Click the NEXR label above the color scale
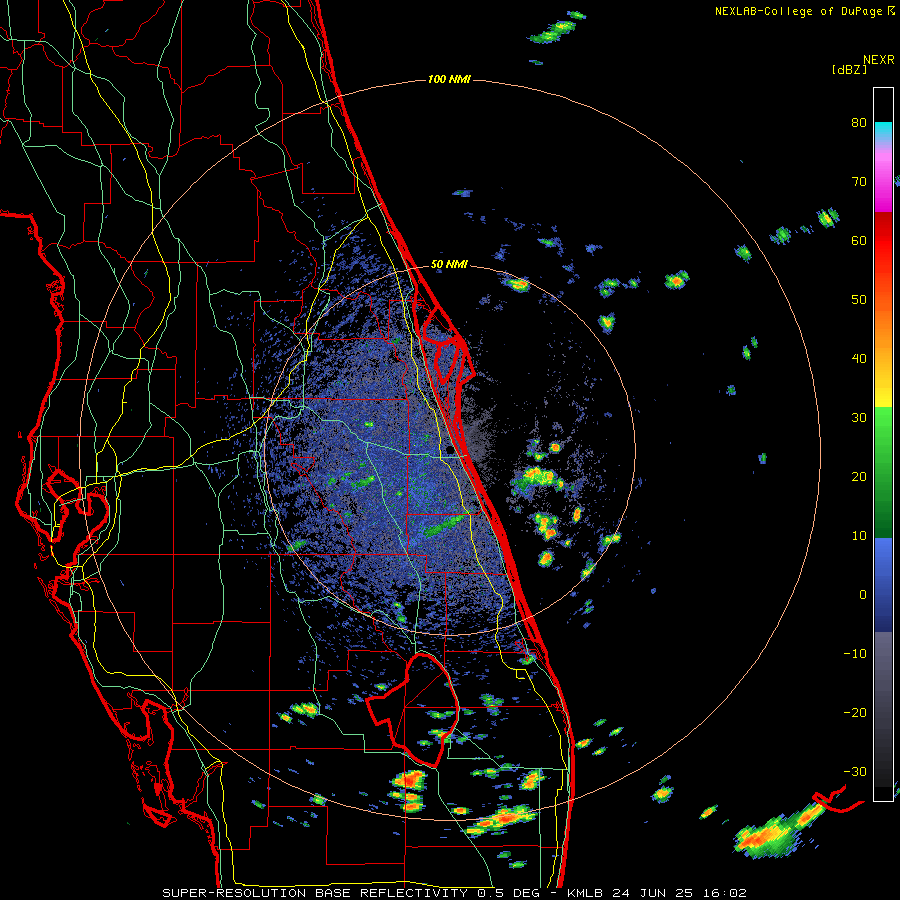This screenshot has height=900, width=900. click(x=879, y=60)
